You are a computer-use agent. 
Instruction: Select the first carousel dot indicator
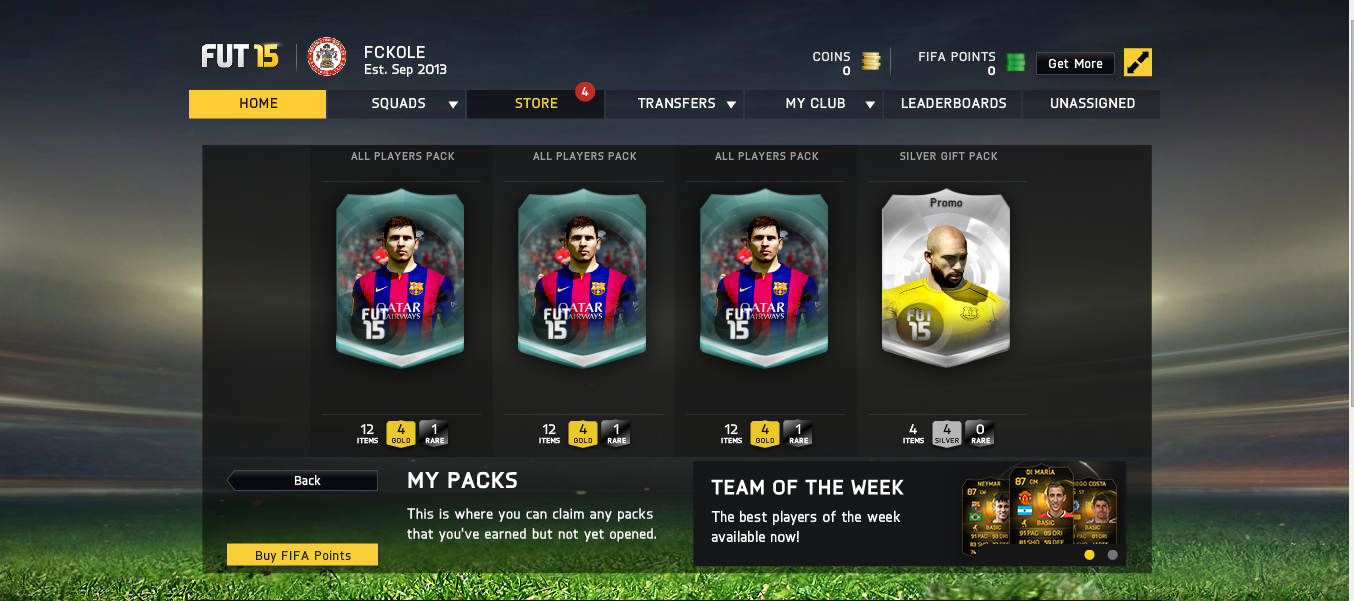(x=1089, y=554)
